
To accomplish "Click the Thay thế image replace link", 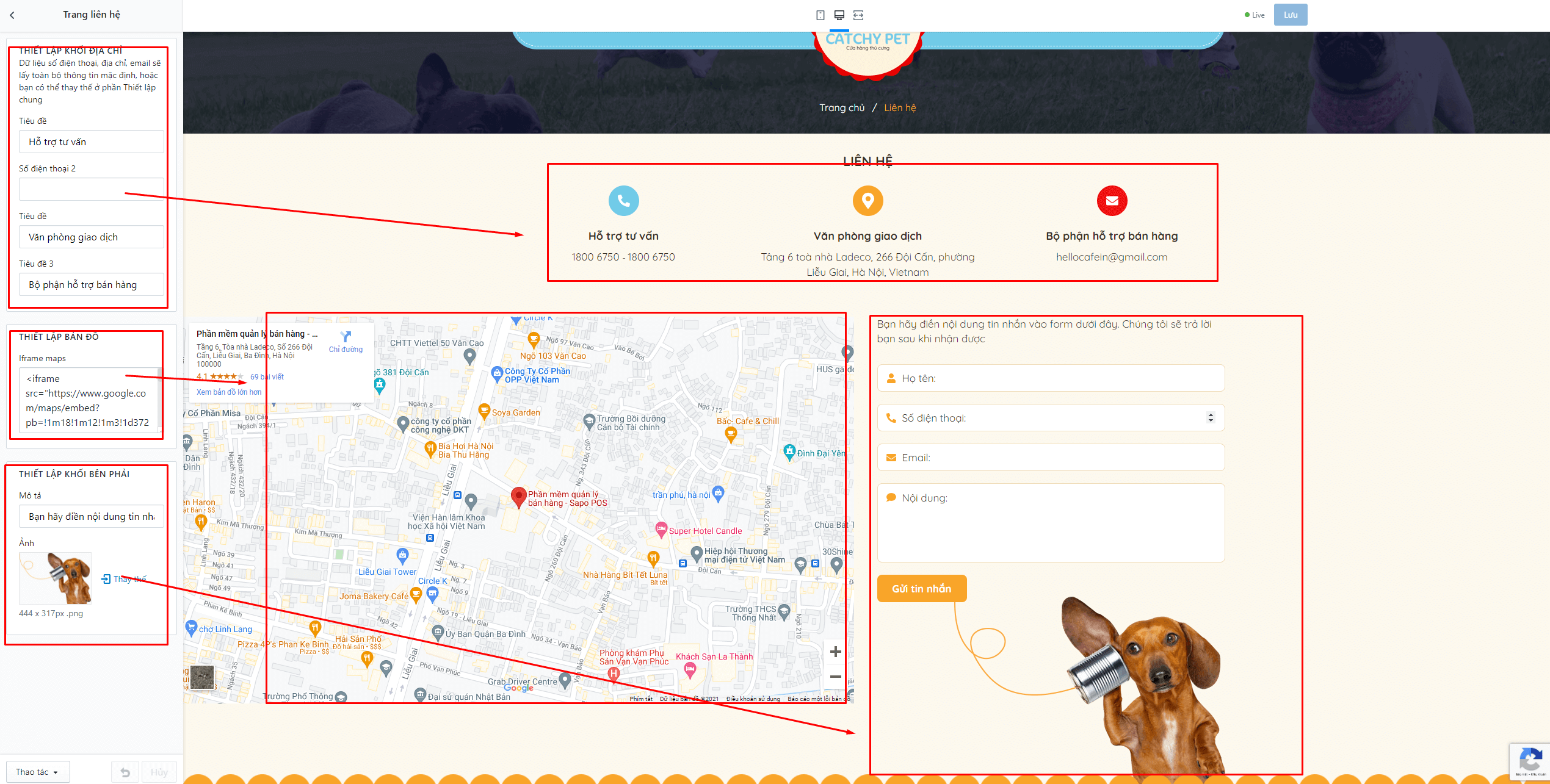I will [x=124, y=579].
